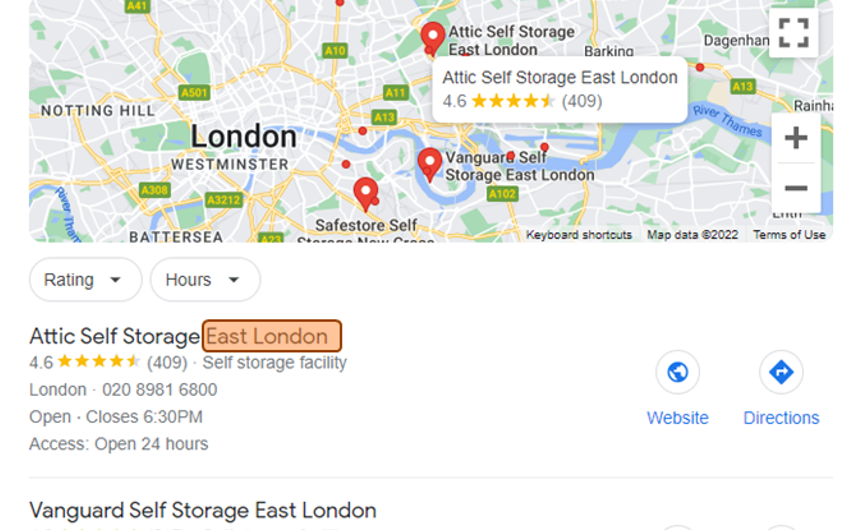Open the Terms of Use link

pyautogui.click(x=789, y=235)
